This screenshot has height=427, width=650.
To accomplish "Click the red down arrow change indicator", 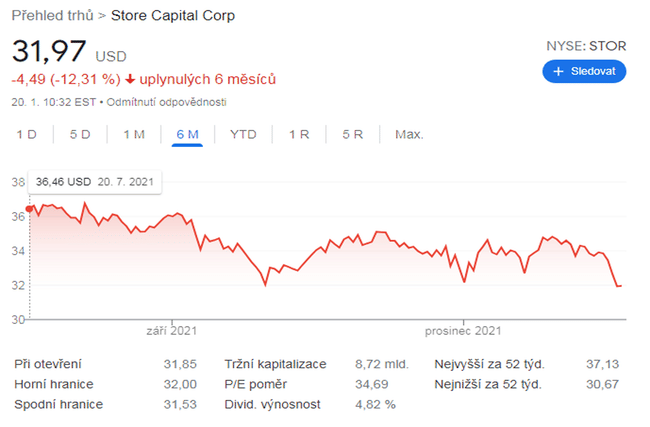I will tap(130, 79).
